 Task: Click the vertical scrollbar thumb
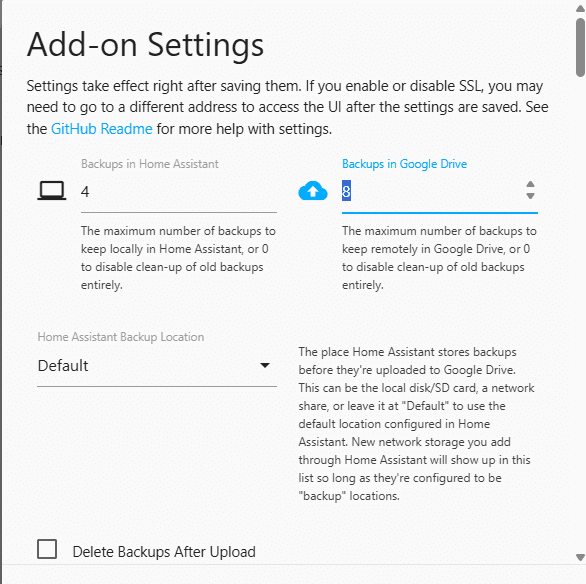pyautogui.click(x=580, y=47)
